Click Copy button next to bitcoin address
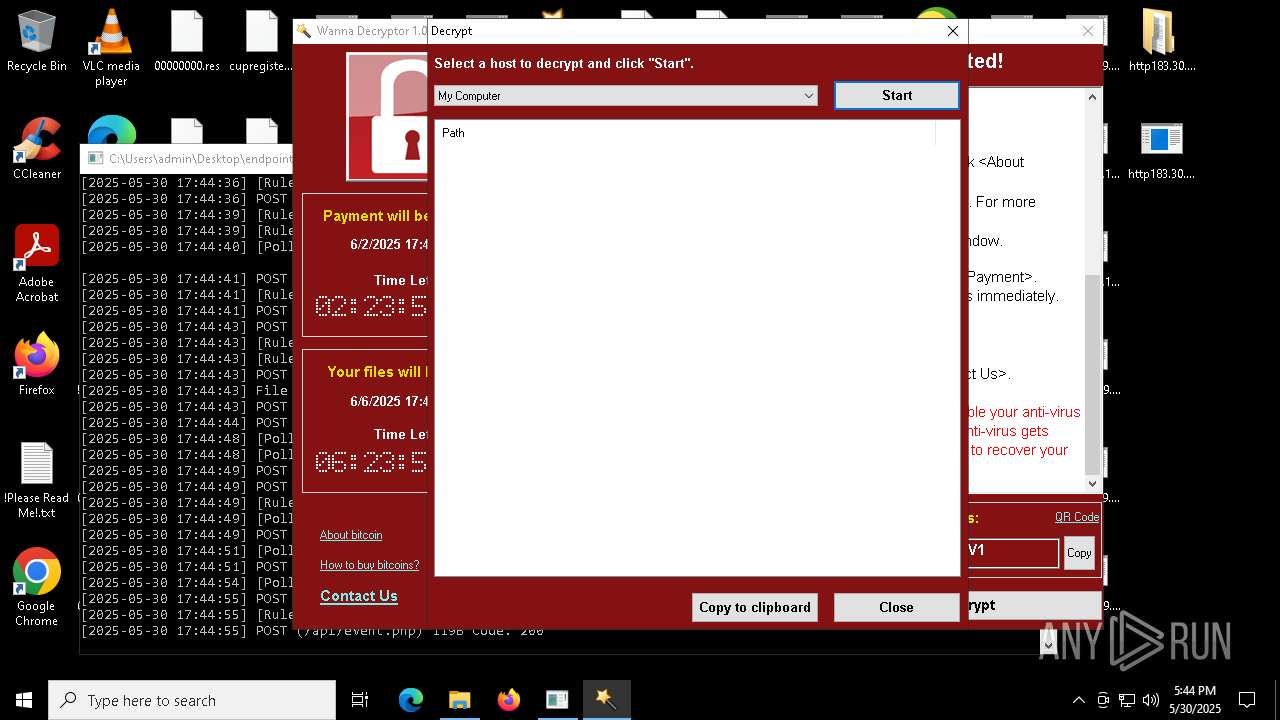 point(1079,553)
